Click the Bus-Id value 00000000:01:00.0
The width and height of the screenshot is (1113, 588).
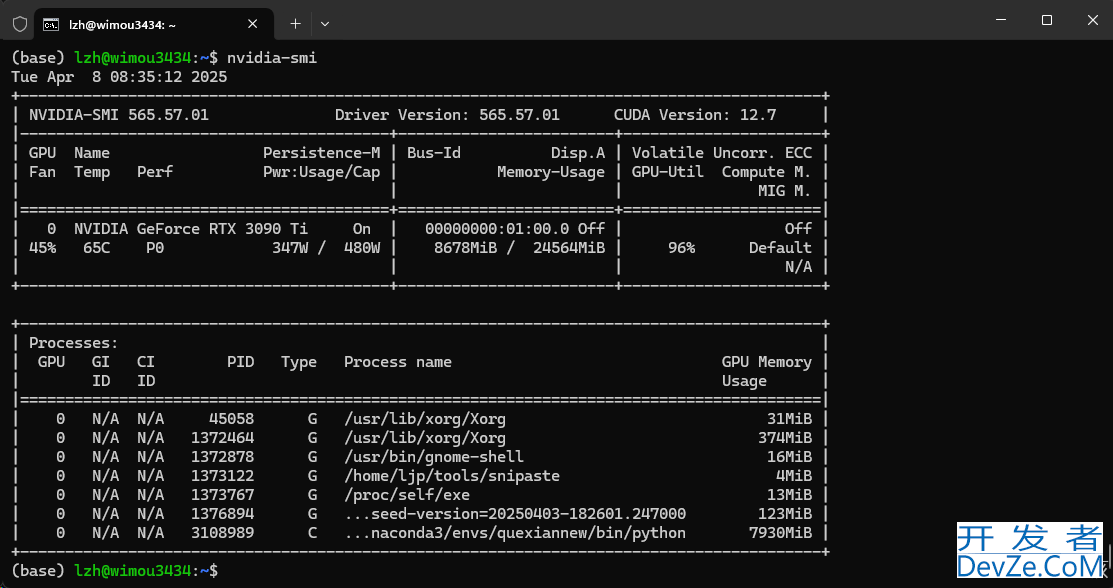pos(498,229)
